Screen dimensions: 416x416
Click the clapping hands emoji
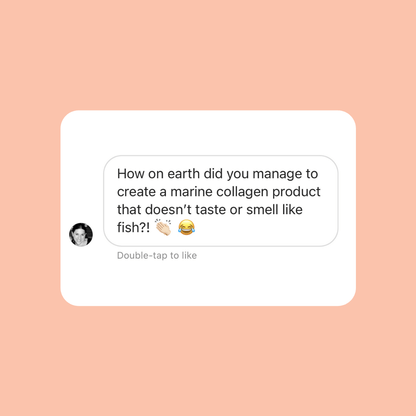163,227
